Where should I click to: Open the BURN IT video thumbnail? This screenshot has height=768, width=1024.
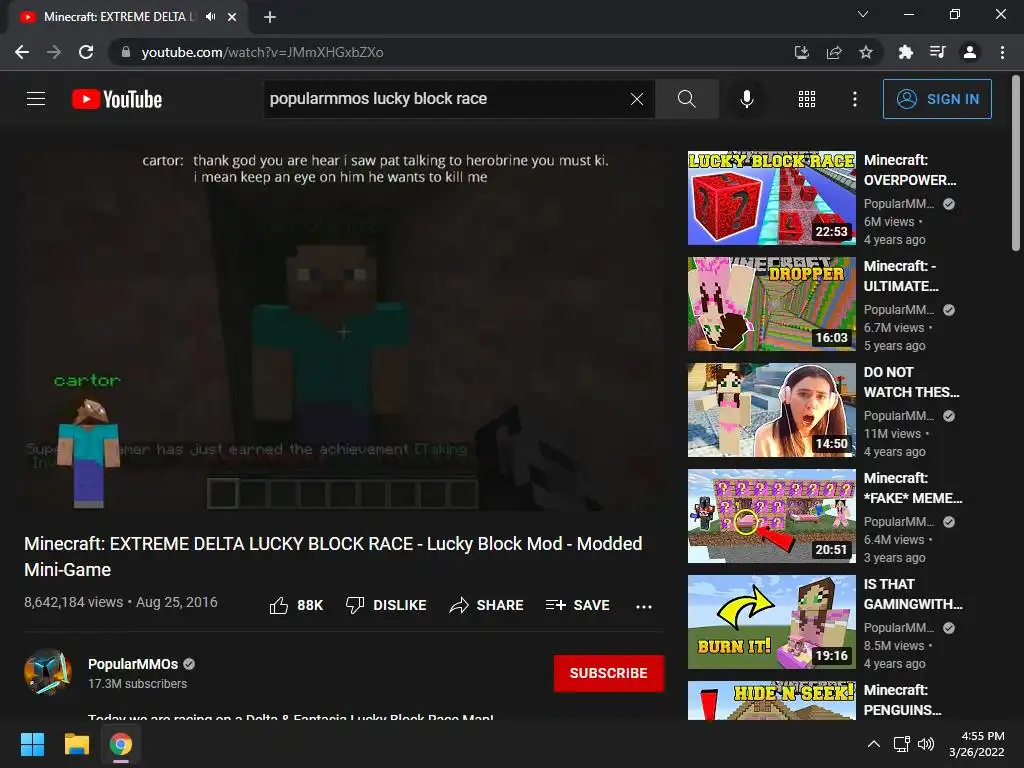point(771,622)
